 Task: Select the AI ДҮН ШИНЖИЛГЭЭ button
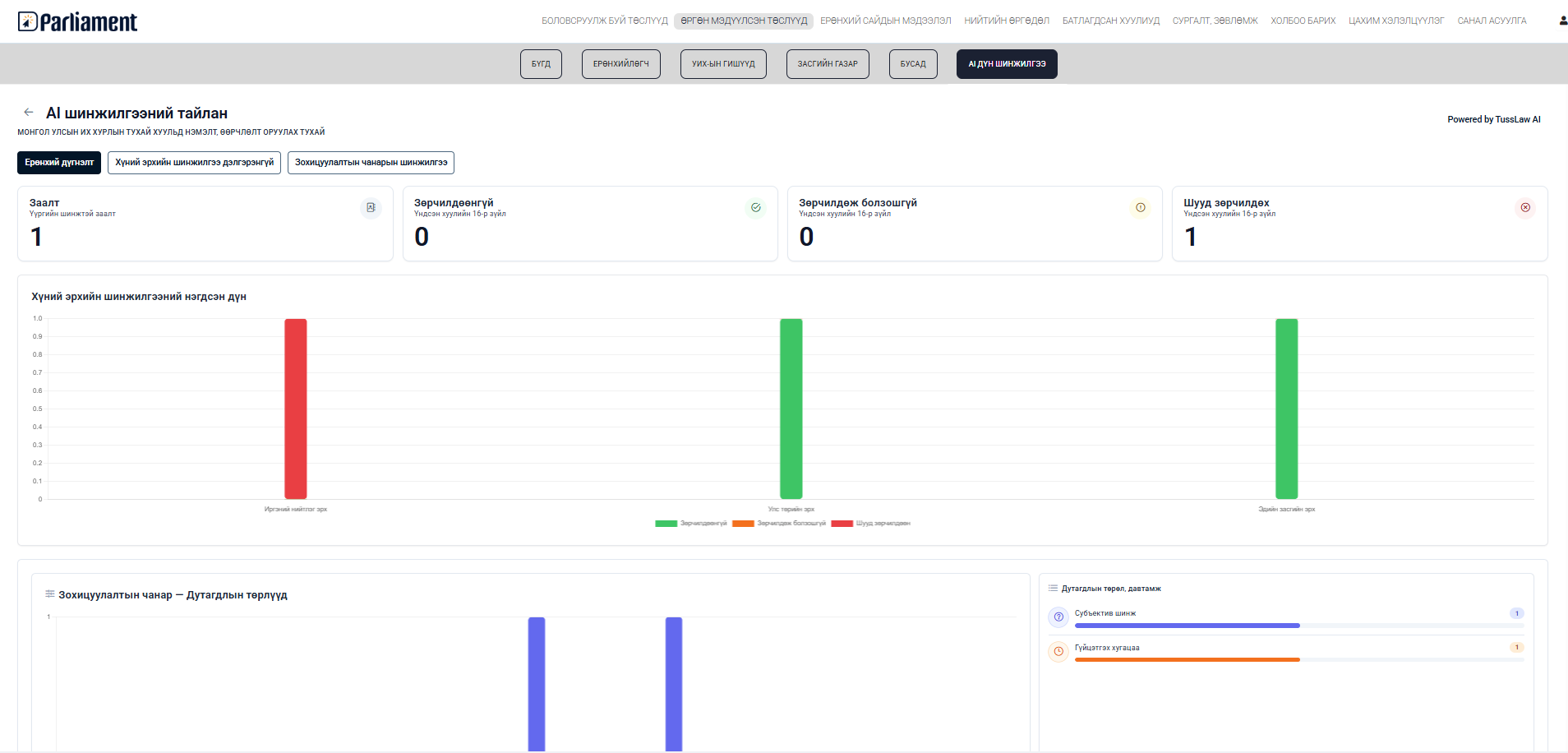tap(1007, 64)
